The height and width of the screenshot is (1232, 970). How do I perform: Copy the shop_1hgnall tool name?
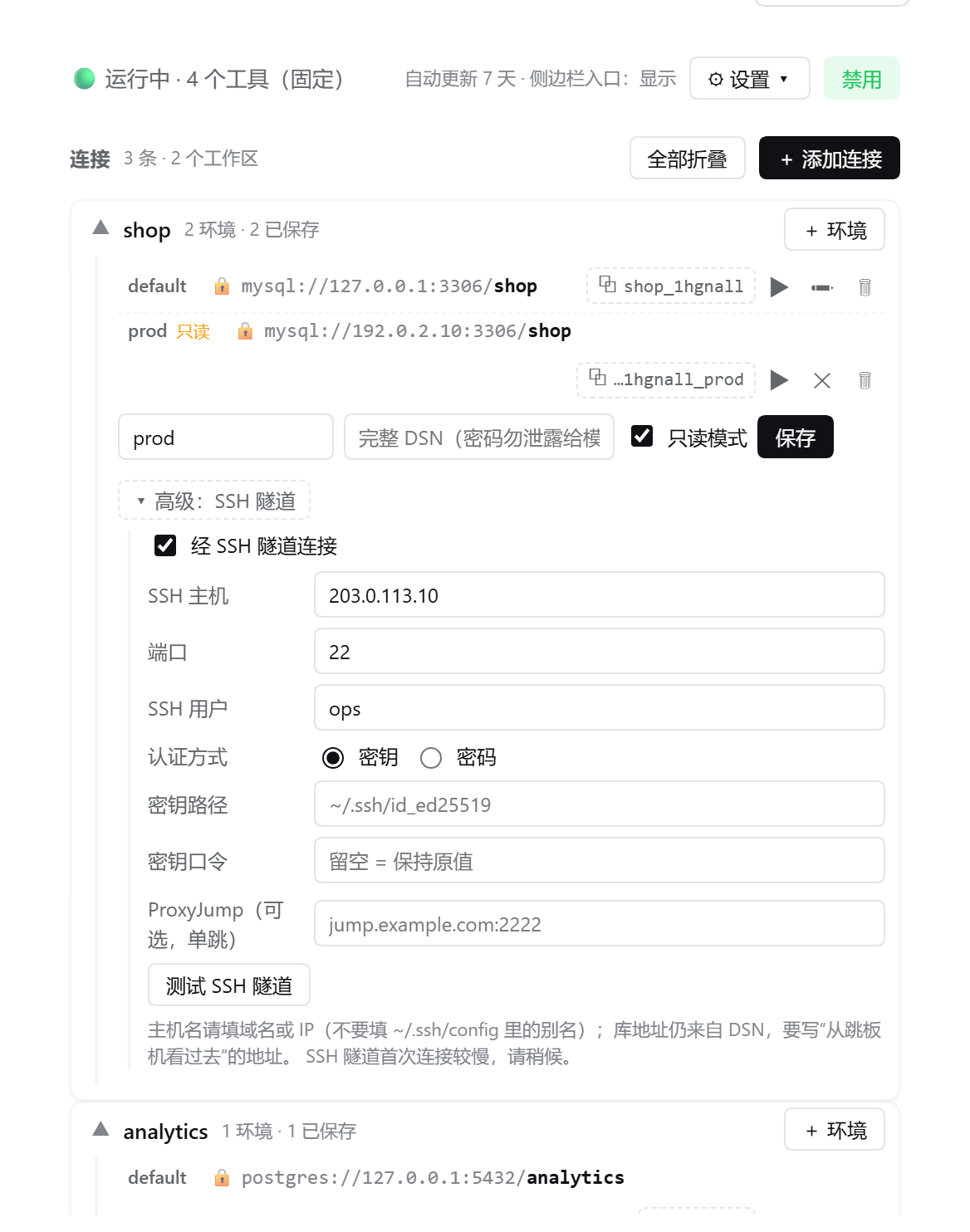[671, 286]
